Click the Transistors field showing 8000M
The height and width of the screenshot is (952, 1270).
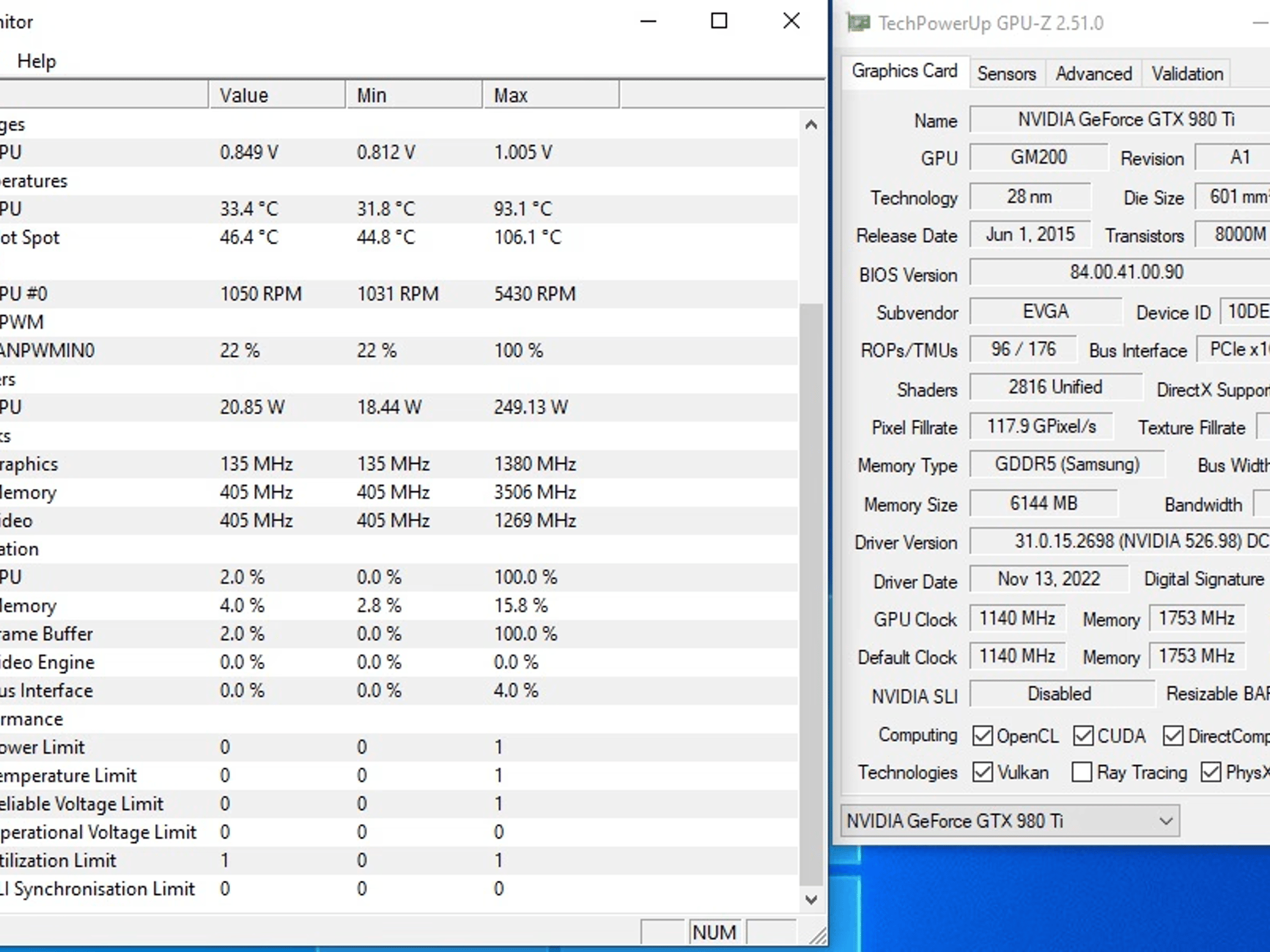1233,234
